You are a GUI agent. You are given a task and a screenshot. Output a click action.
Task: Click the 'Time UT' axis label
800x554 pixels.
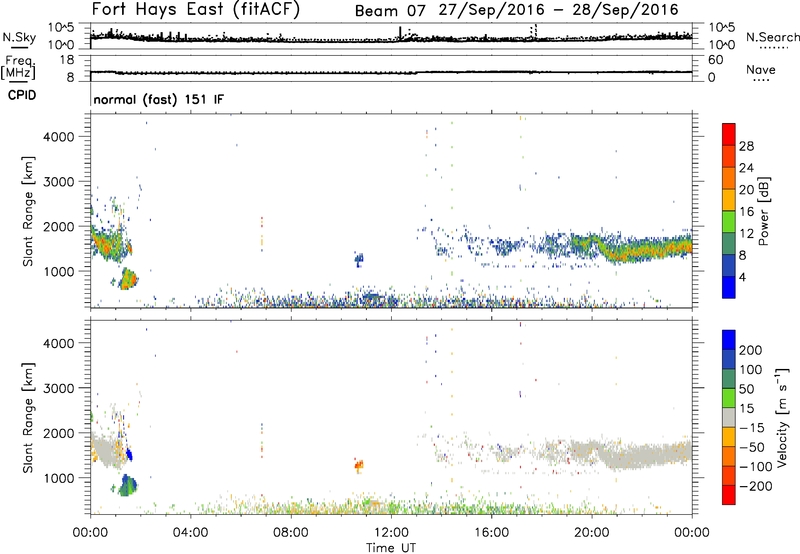[x=391, y=548]
